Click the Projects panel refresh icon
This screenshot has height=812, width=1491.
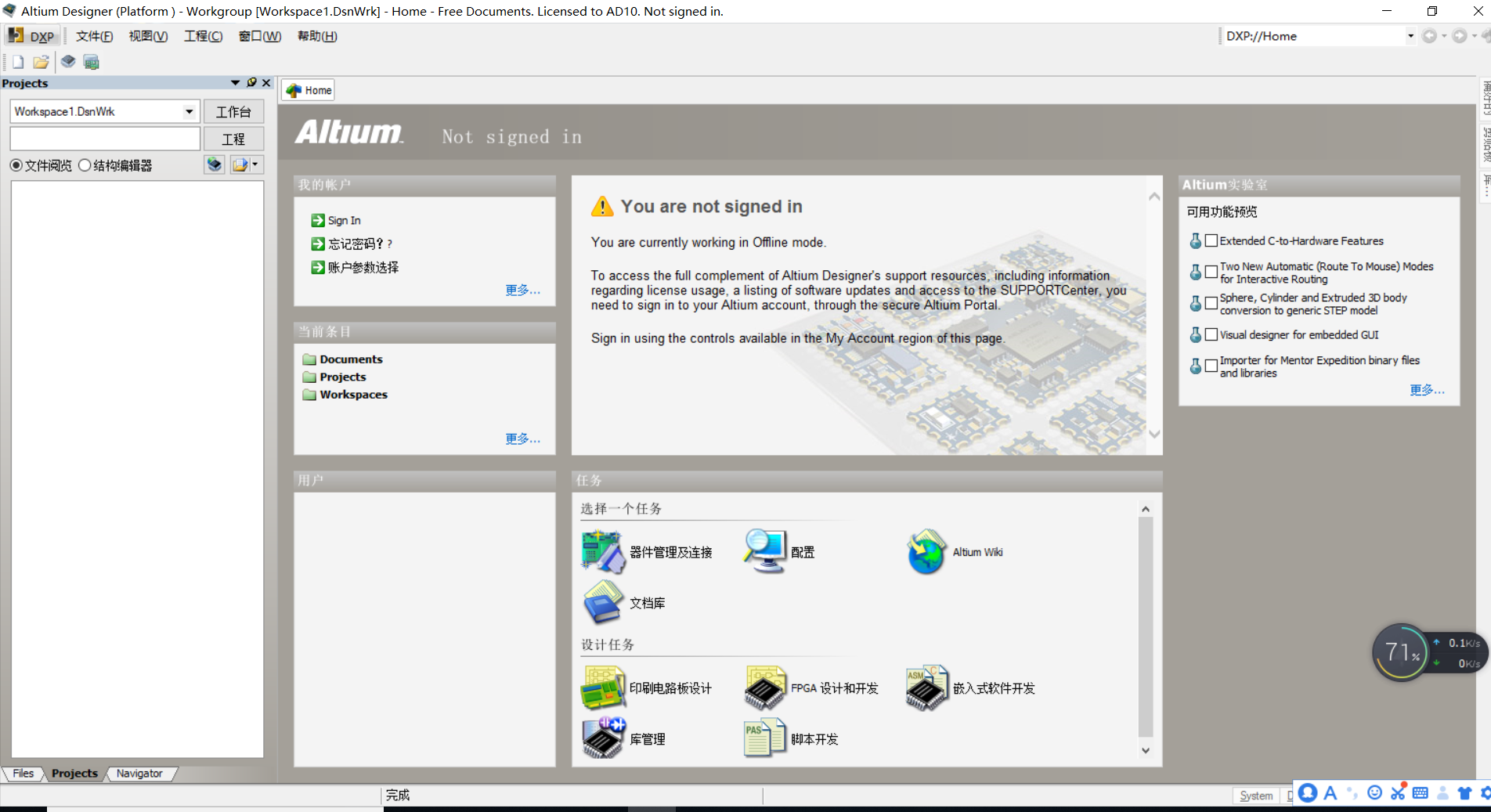(x=215, y=164)
